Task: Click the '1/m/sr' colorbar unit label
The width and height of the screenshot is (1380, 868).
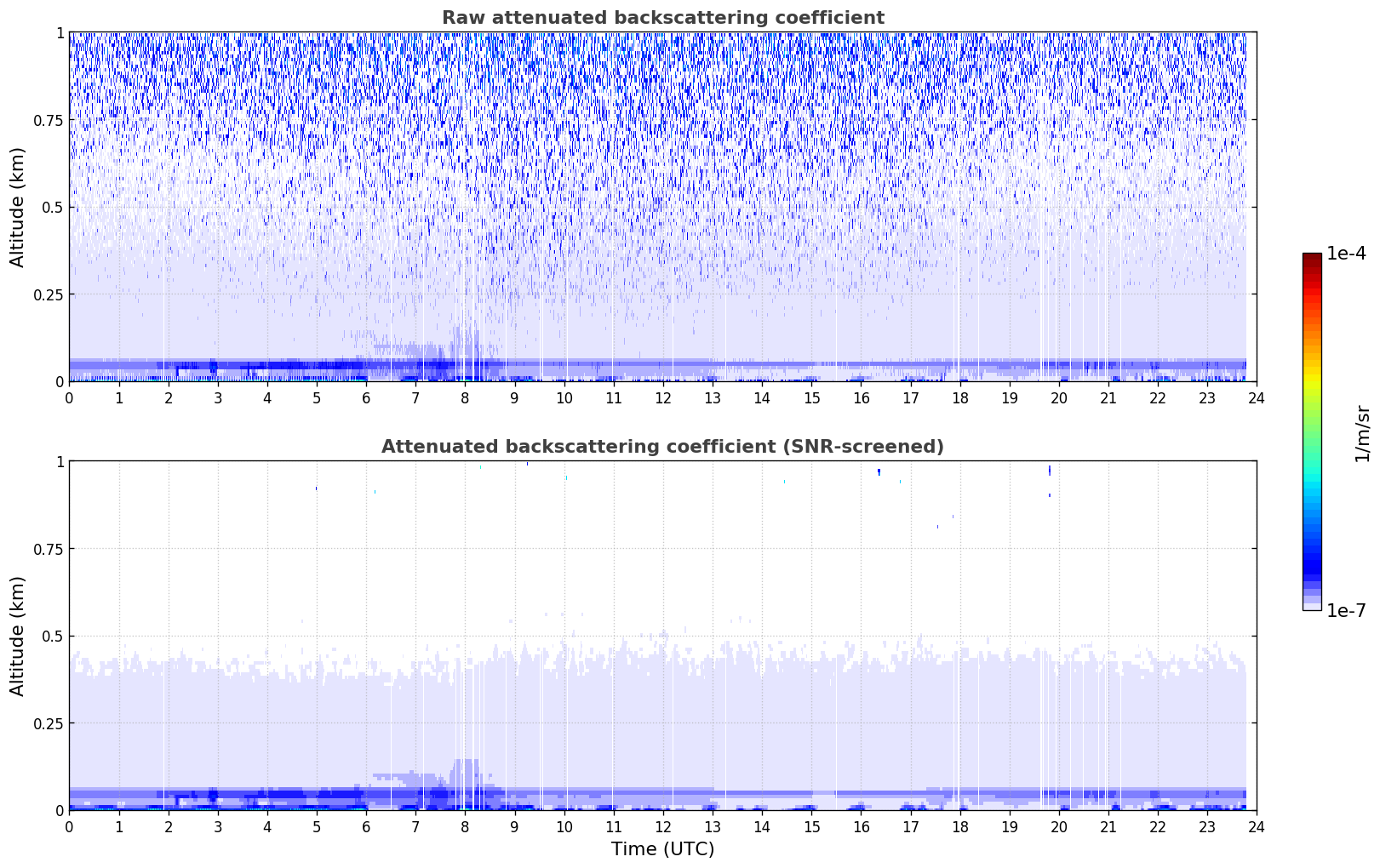Action: pos(1362,432)
